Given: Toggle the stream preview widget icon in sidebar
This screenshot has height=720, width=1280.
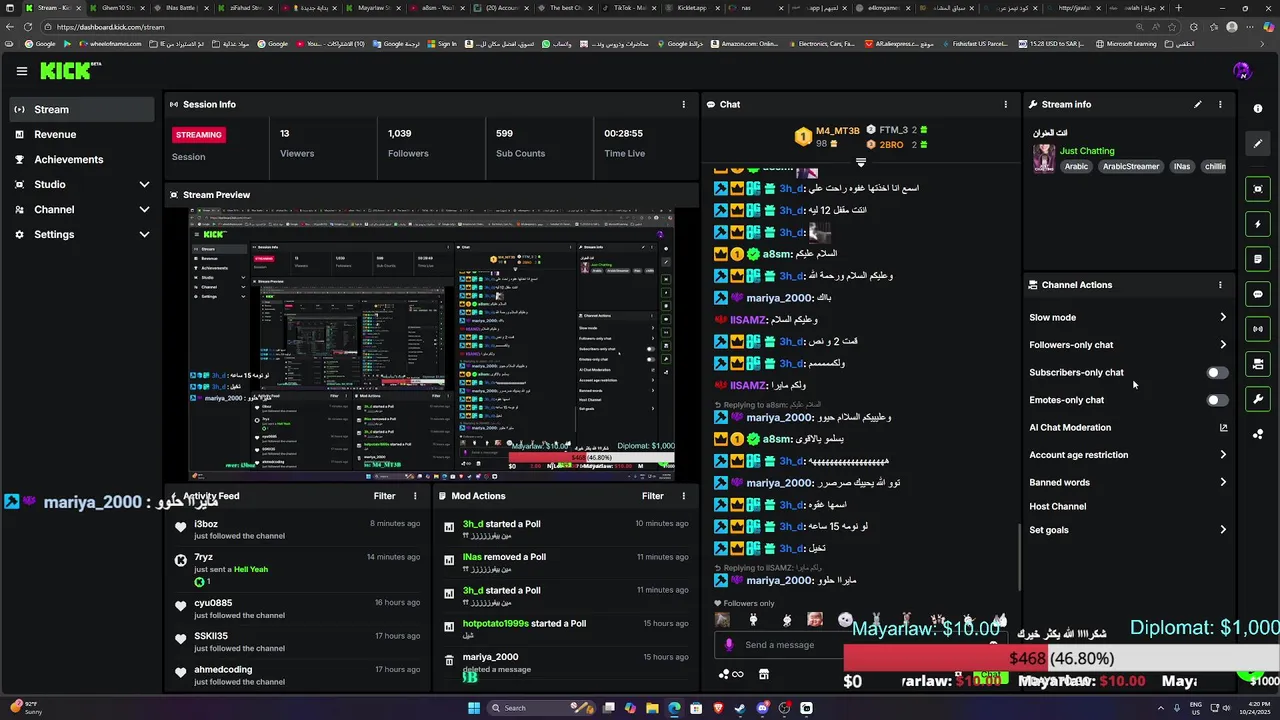Looking at the screenshot, I should tap(1258, 189).
